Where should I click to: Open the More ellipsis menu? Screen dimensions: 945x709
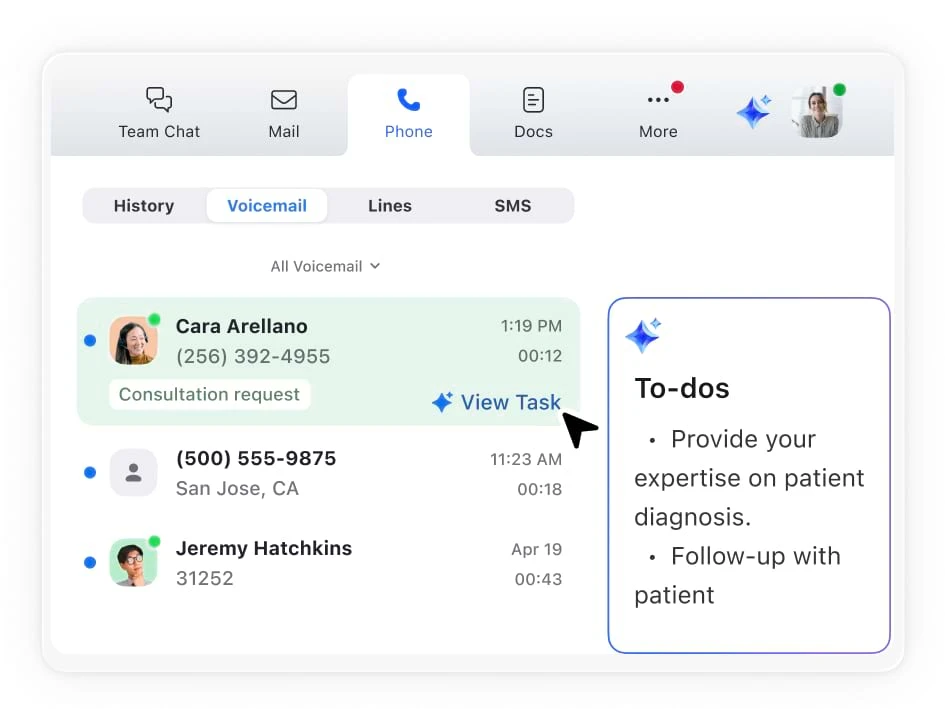658,100
